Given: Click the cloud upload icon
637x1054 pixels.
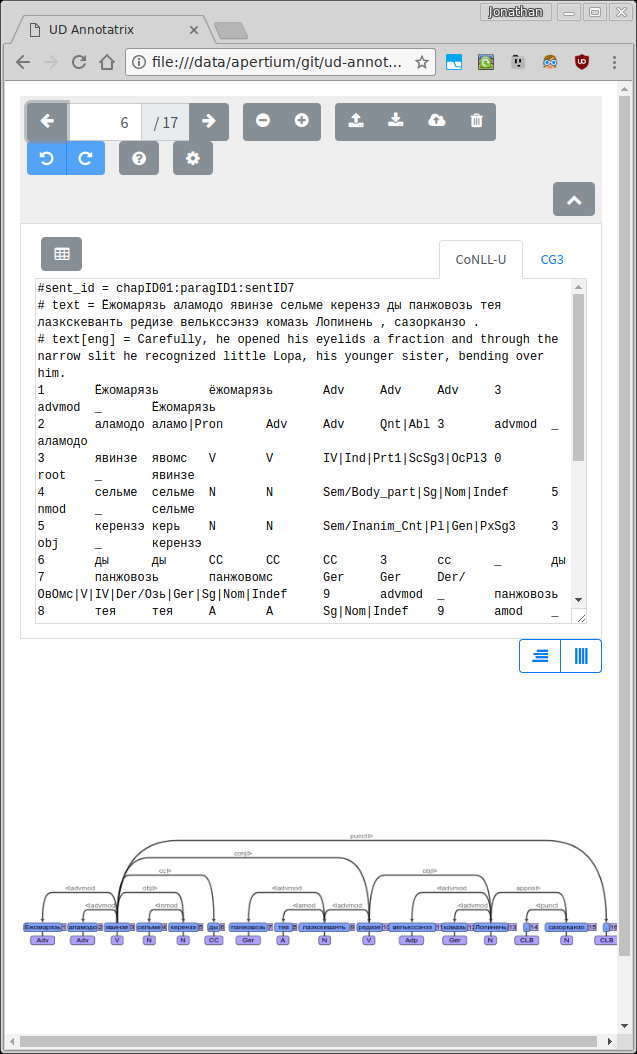Looking at the screenshot, I should (436, 122).
